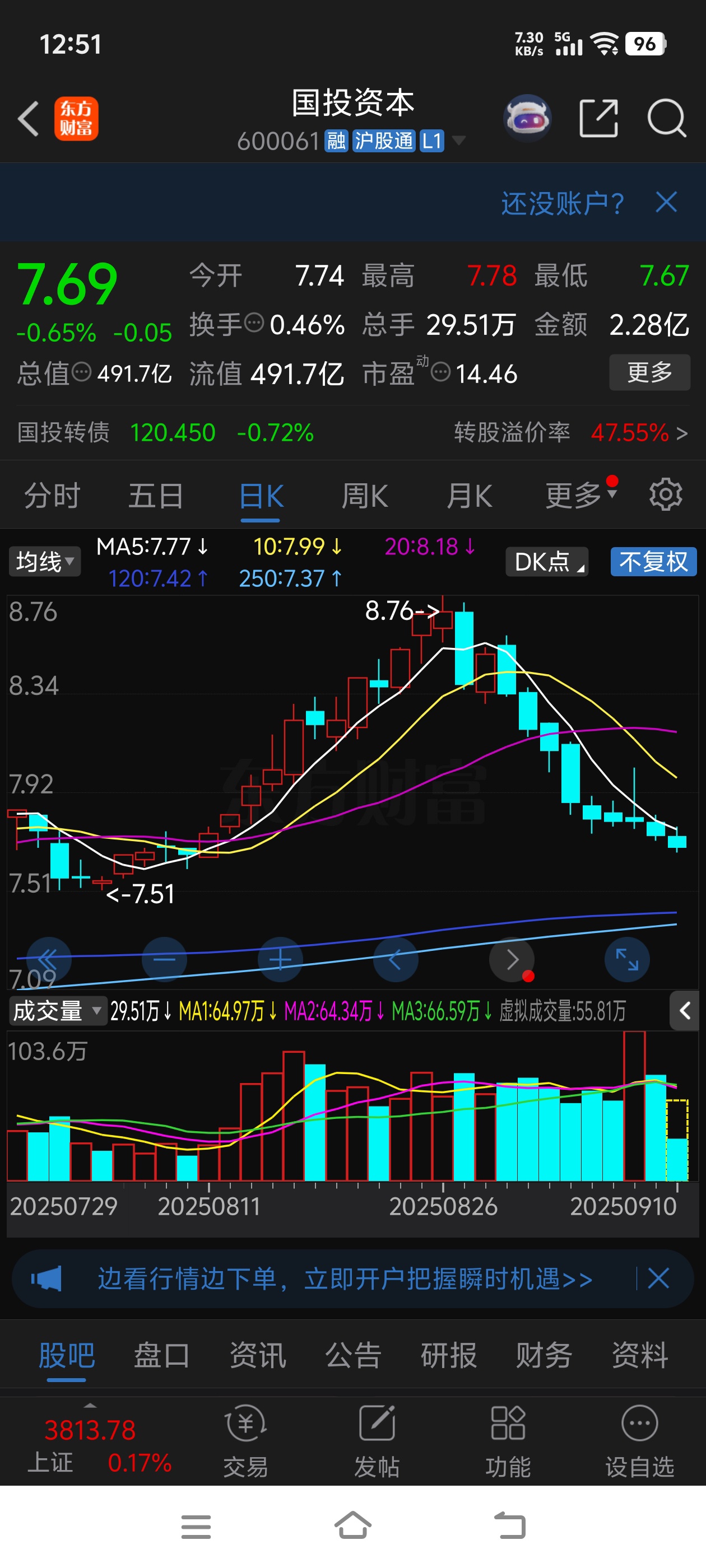This screenshot has height=1568, width=706.
Task: Open Android recent apps menu button
Action: [196, 1527]
